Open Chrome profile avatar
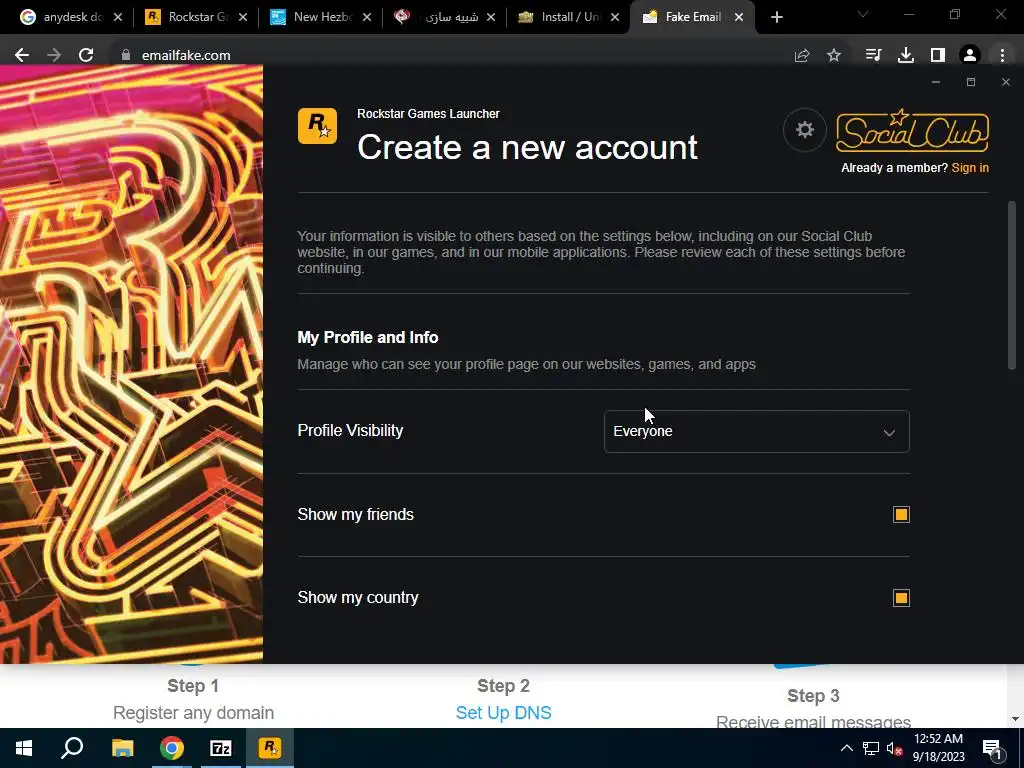The image size is (1024, 768). (970, 56)
